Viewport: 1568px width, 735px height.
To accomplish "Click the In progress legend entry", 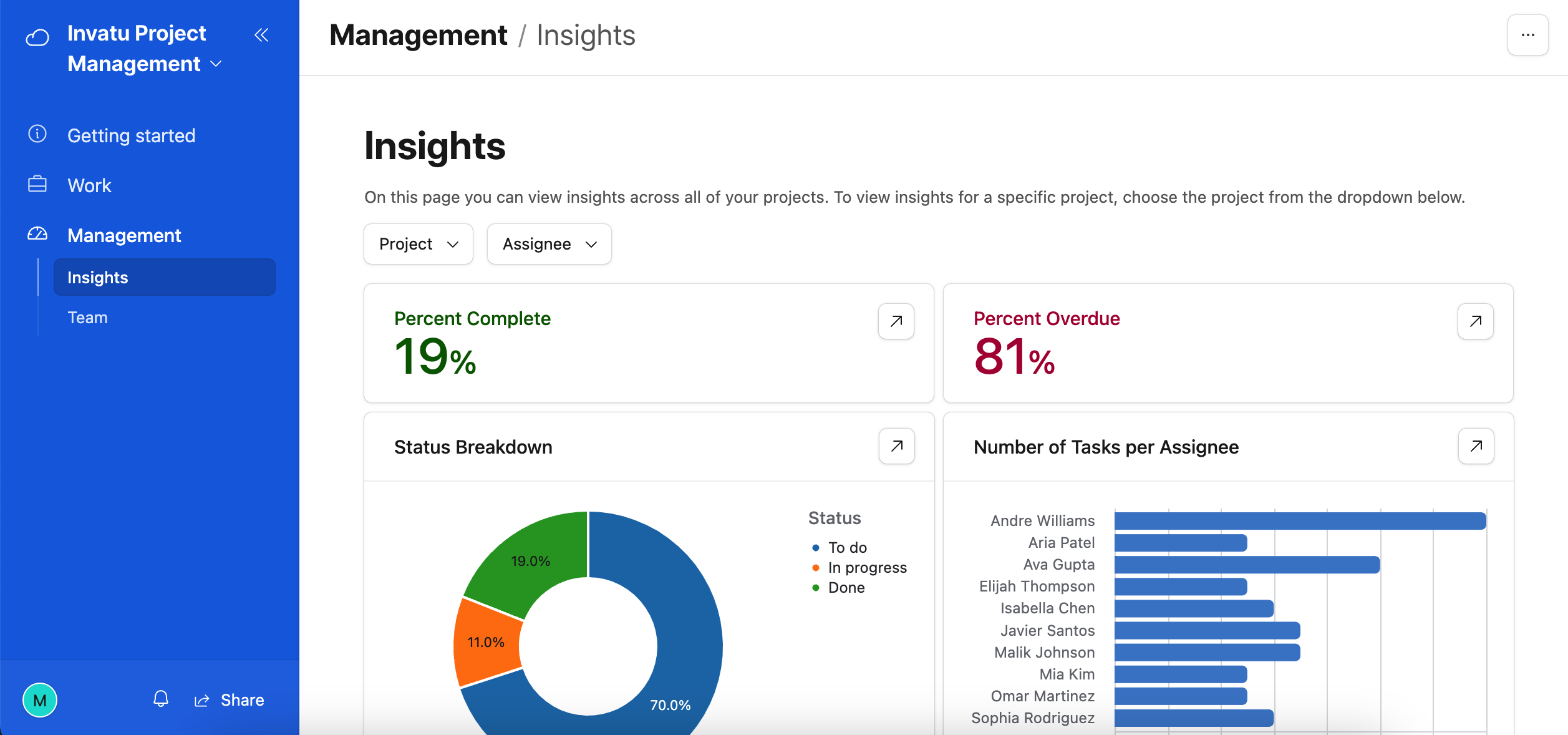I will 859,567.
